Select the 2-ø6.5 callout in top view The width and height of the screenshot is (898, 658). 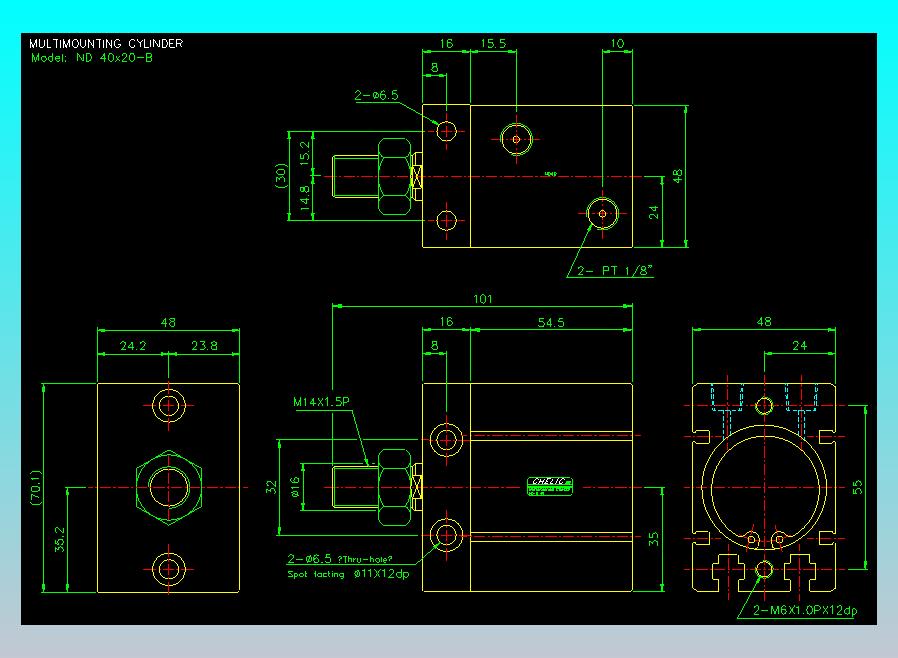click(x=376, y=96)
